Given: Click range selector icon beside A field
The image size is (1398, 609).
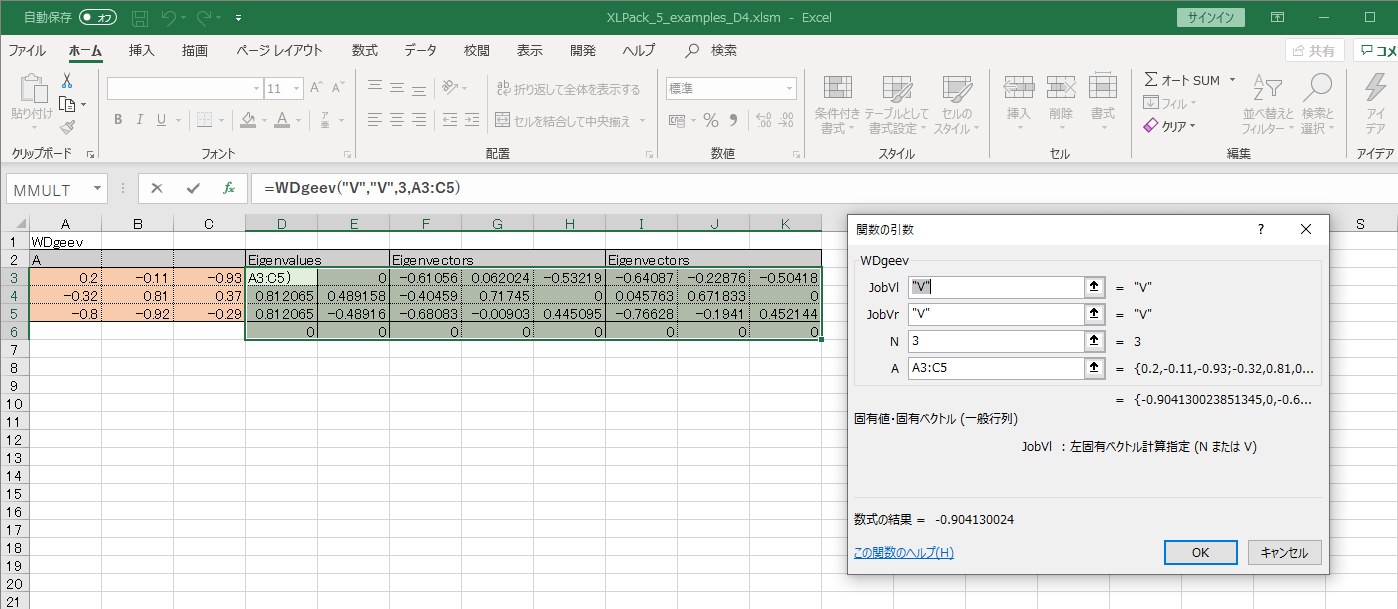Looking at the screenshot, I should tap(1094, 368).
